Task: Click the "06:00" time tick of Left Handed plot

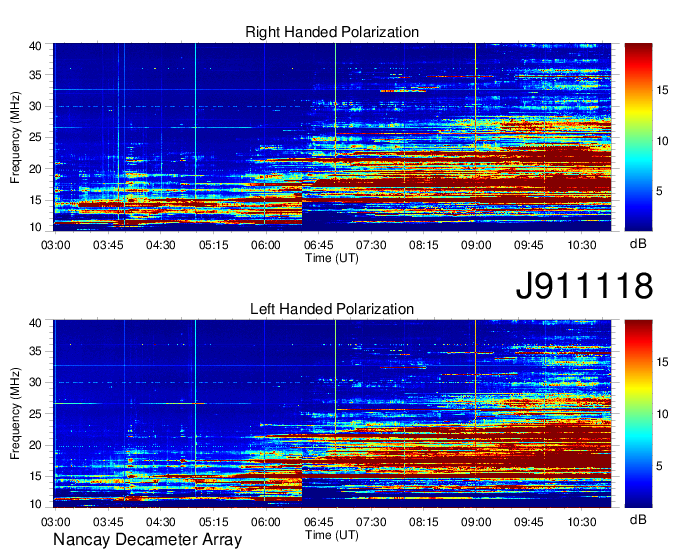Action: point(266,522)
